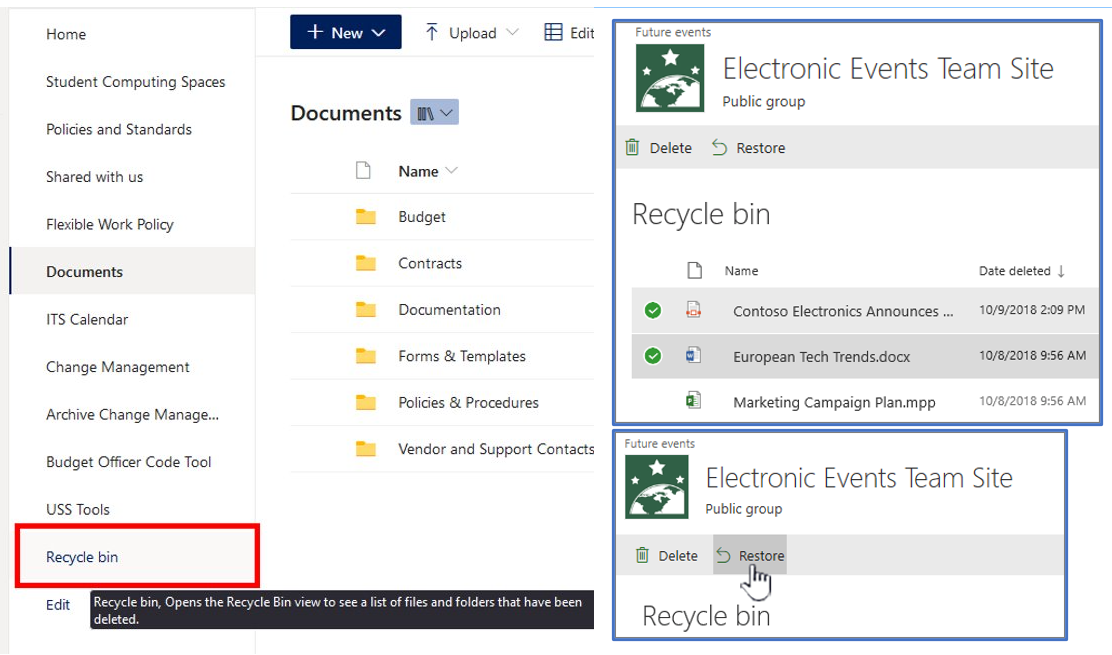The width and height of the screenshot is (1112, 655).
Task: Click the PDF icon beside Contoso Electronics Announces
Action: (694, 311)
